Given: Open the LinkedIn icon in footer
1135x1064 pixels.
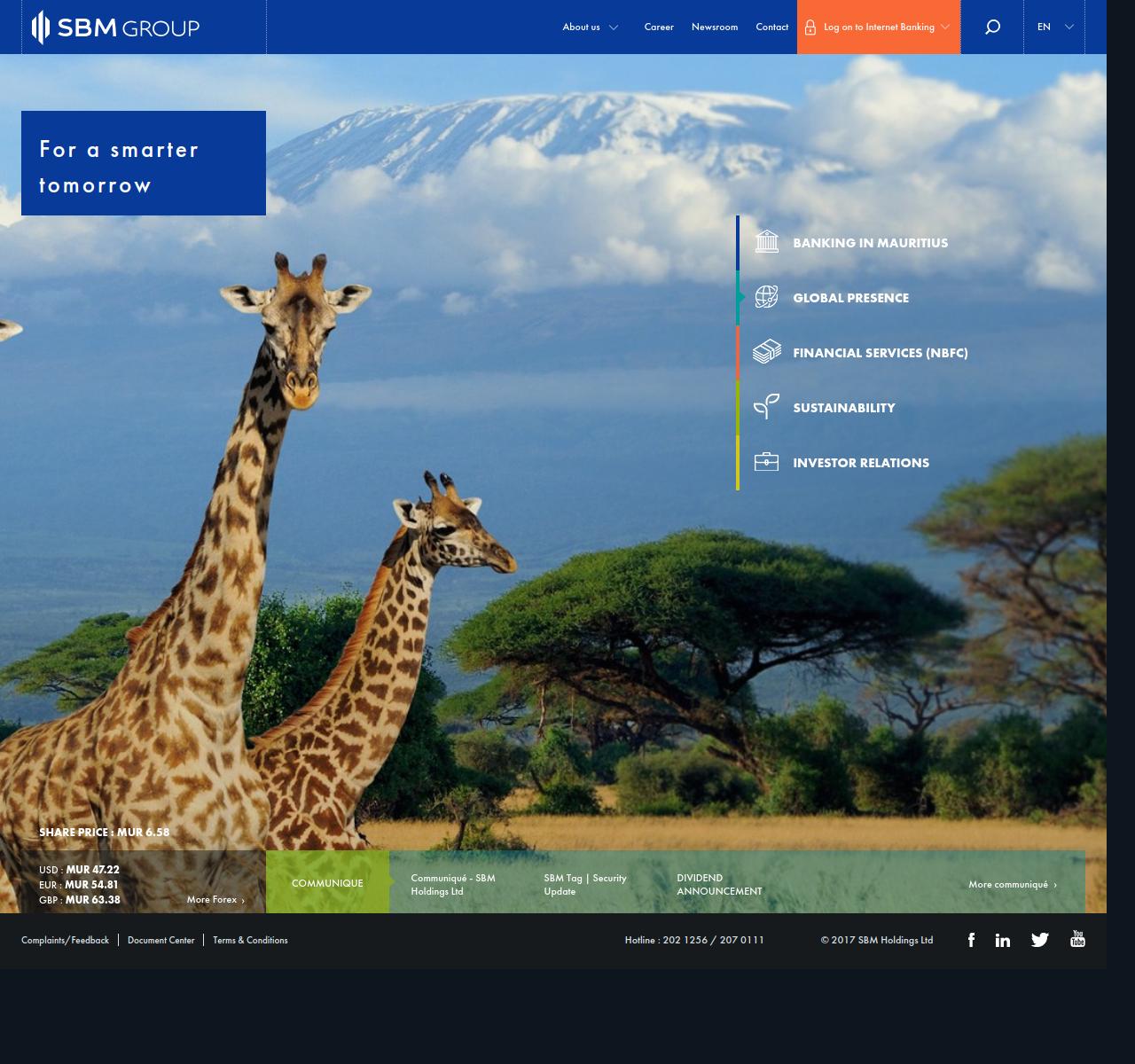Looking at the screenshot, I should click(x=1002, y=940).
